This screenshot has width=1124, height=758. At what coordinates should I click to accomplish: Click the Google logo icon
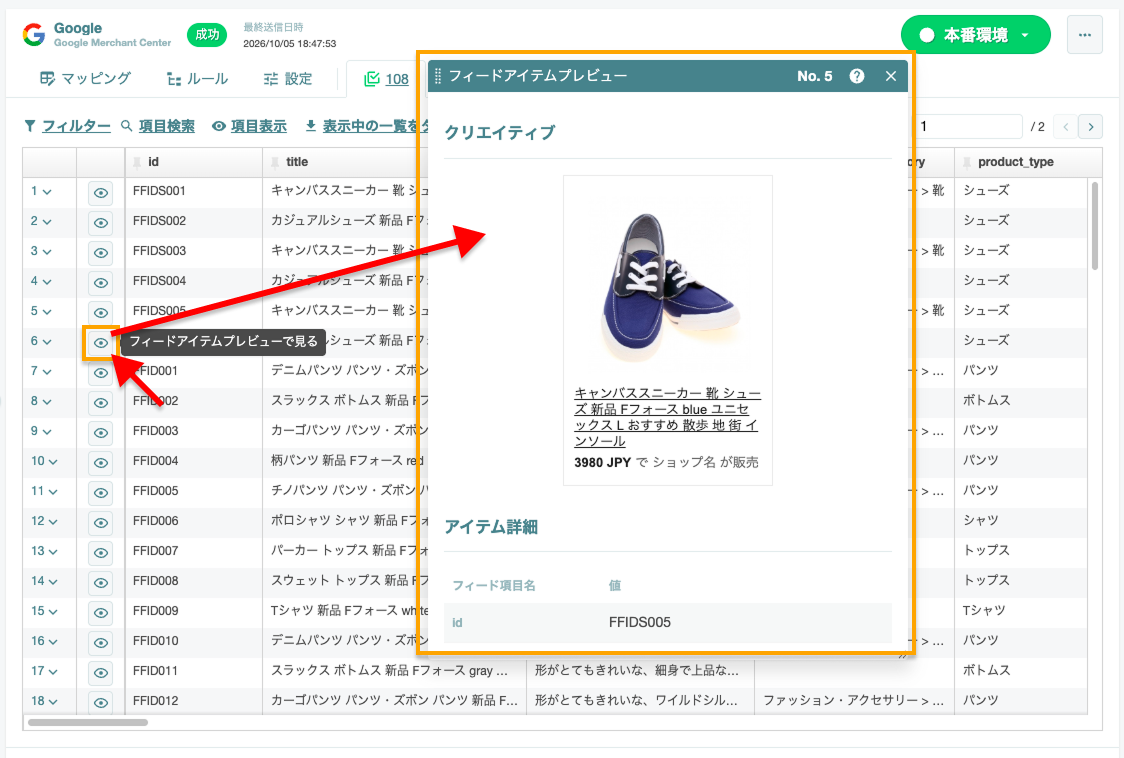click(x=34, y=34)
